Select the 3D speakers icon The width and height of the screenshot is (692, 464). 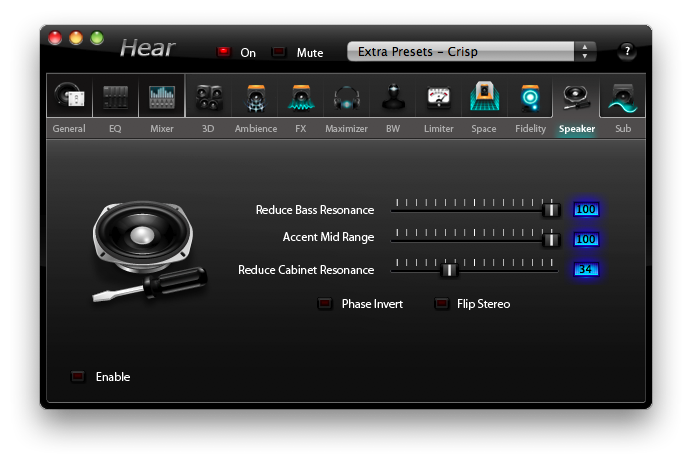pos(209,97)
